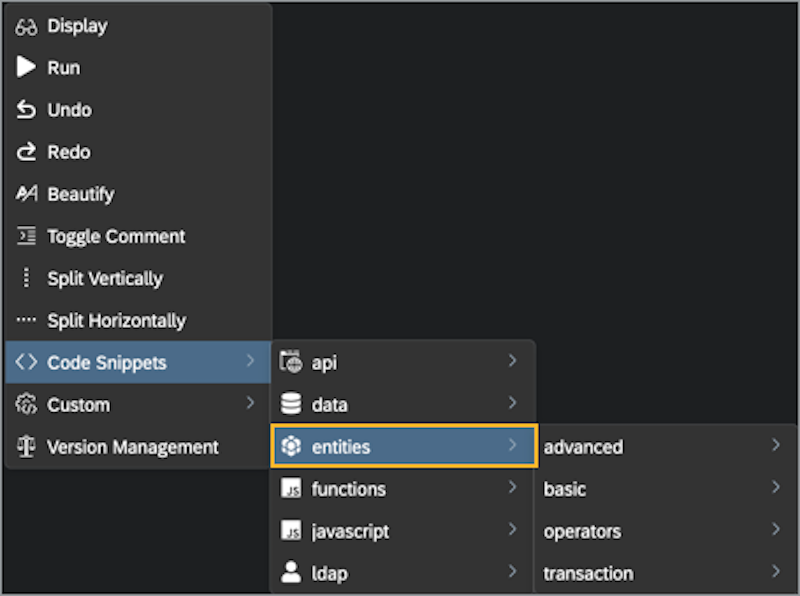Image resolution: width=800 pixels, height=596 pixels.
Task: Click the Version Management scale icon
Action: pyautogui.click(x=26, y=446)
